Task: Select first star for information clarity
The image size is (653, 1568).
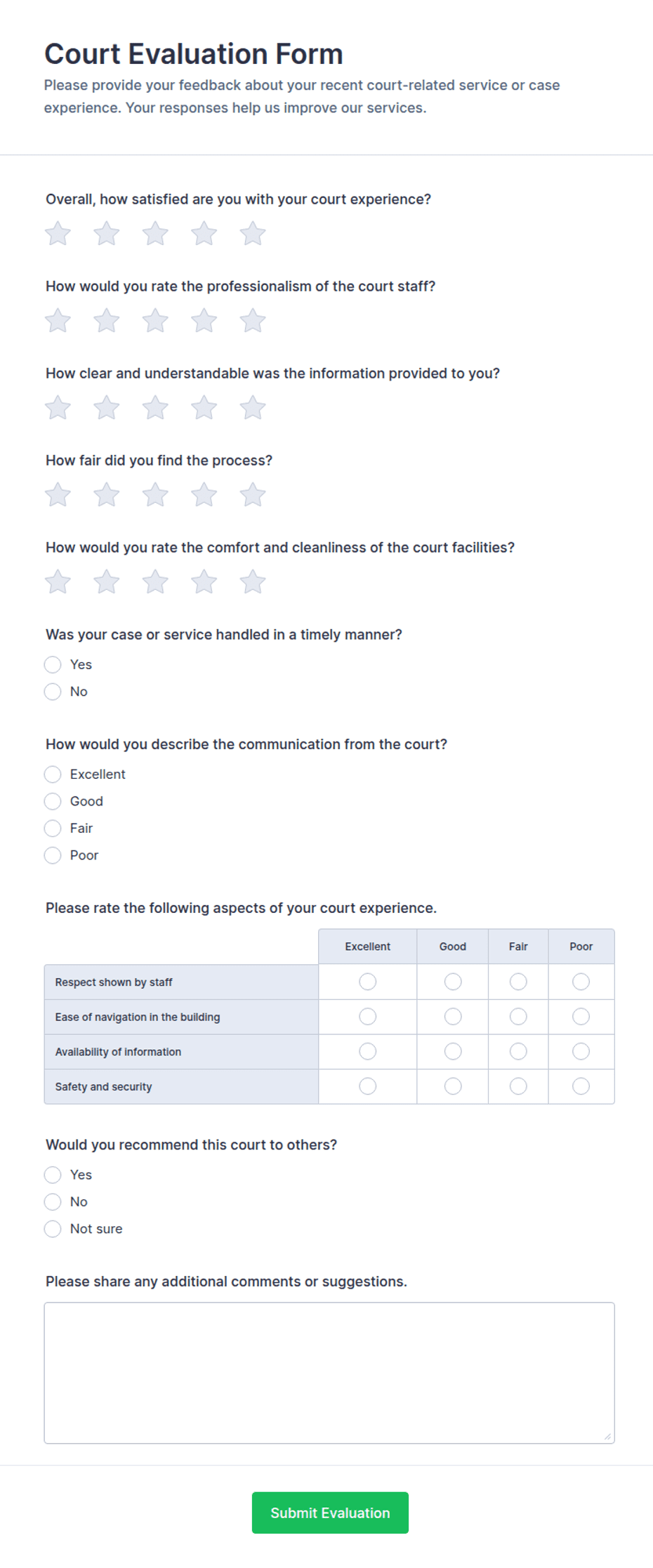Action: [x=58, y=408]
